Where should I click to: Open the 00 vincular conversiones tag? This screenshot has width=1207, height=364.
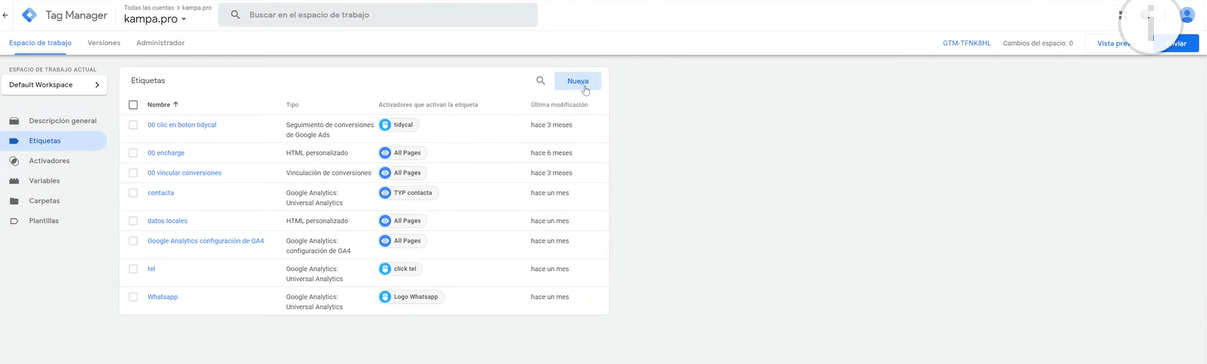click(x=184, y=173)
